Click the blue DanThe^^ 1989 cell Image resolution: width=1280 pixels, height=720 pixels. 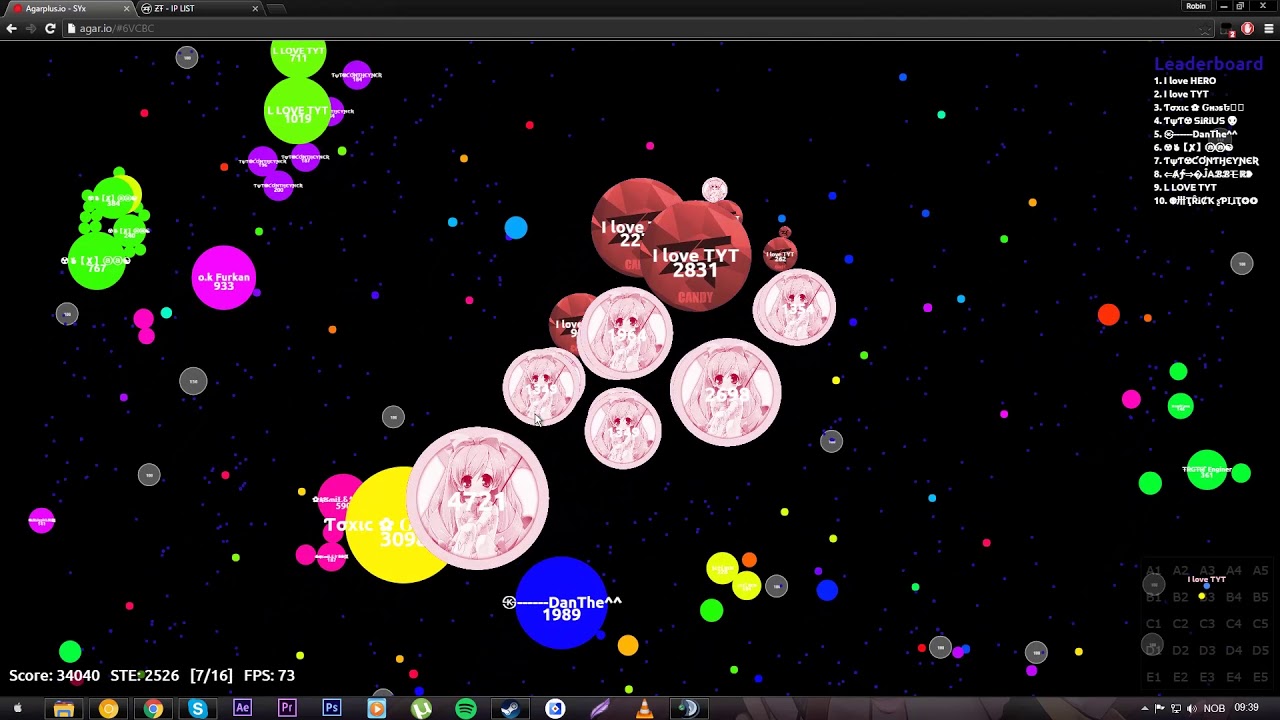[x=562, y=603]
